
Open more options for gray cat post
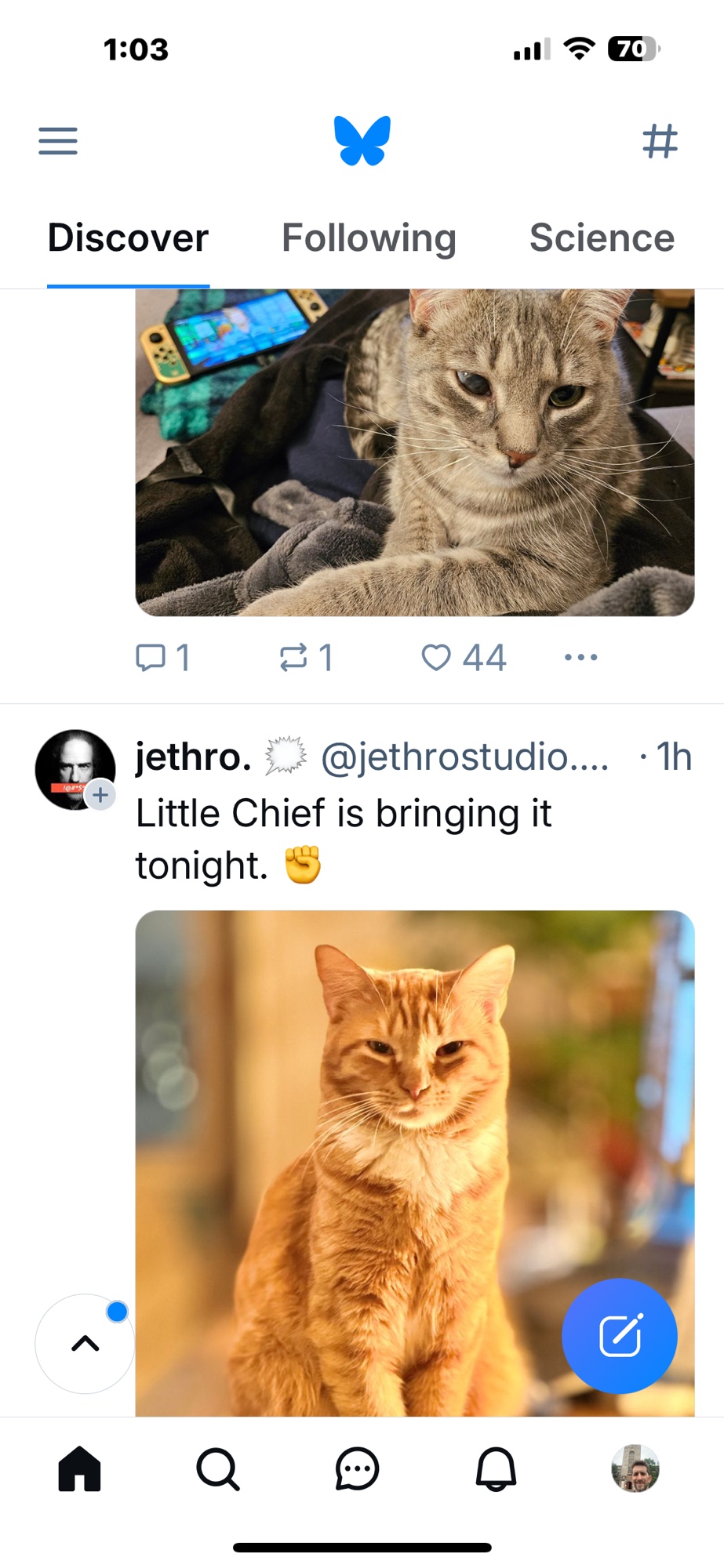(x=580, y=658)
